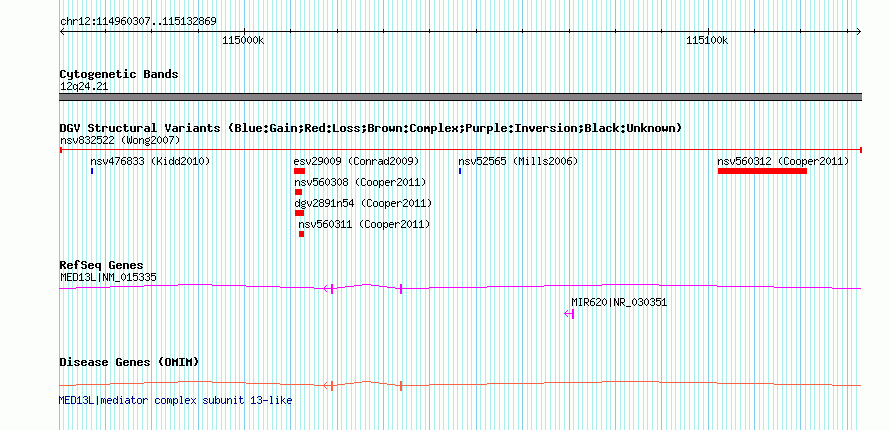Click second orange OMIM exon tick

pos(401,386)
